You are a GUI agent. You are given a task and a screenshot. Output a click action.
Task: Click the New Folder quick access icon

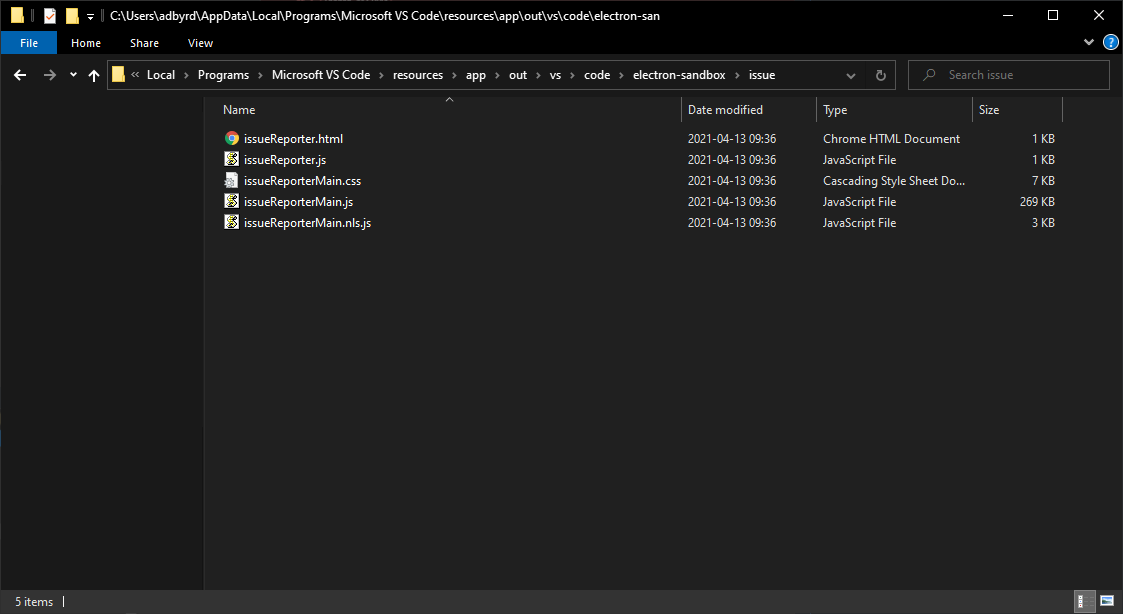point(72,15)
